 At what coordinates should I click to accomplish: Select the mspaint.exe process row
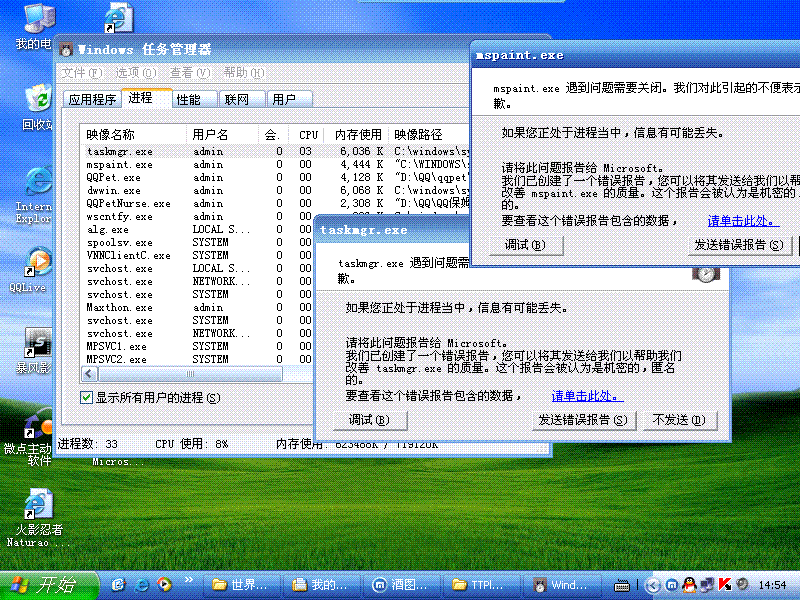[276, 164]
